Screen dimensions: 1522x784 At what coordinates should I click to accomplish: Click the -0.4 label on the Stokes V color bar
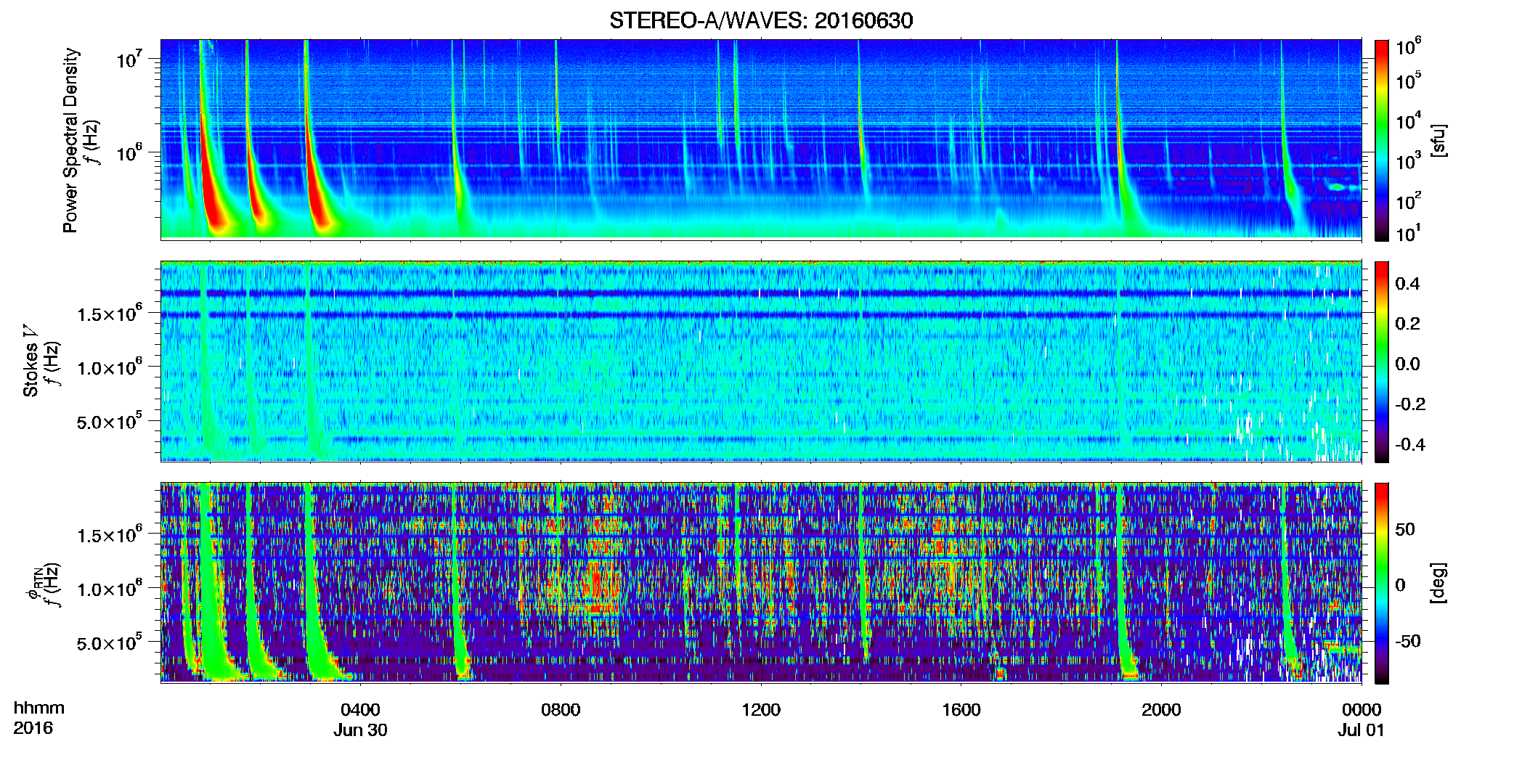click(1410, 444)
